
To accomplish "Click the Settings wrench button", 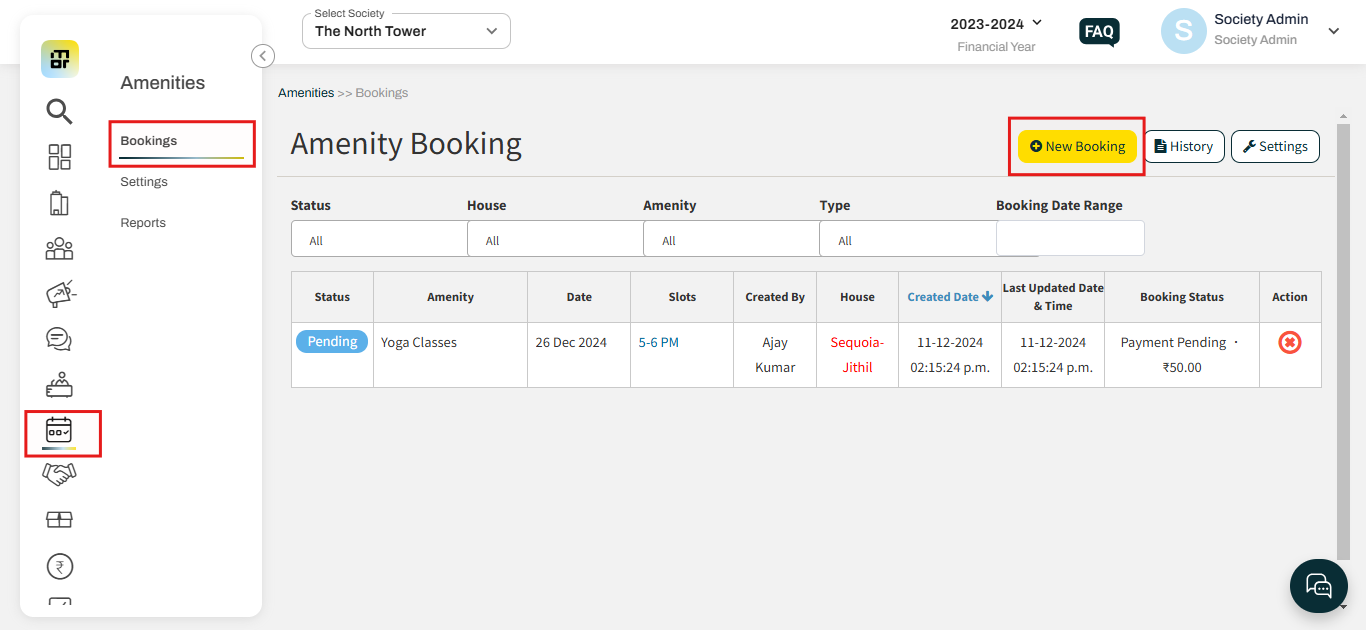I will [1275, 146].
